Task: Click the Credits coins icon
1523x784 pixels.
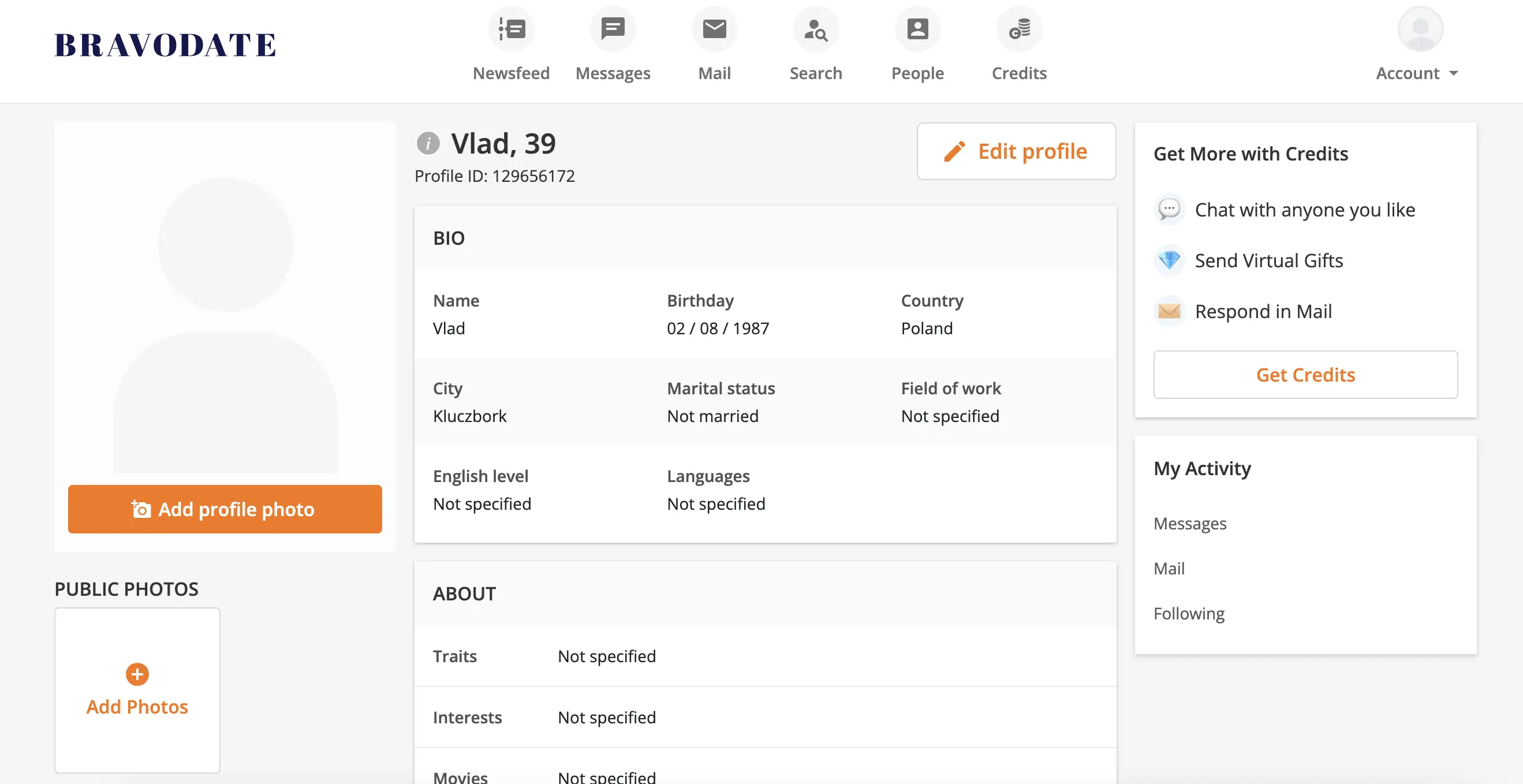Action: (1019, 29)
